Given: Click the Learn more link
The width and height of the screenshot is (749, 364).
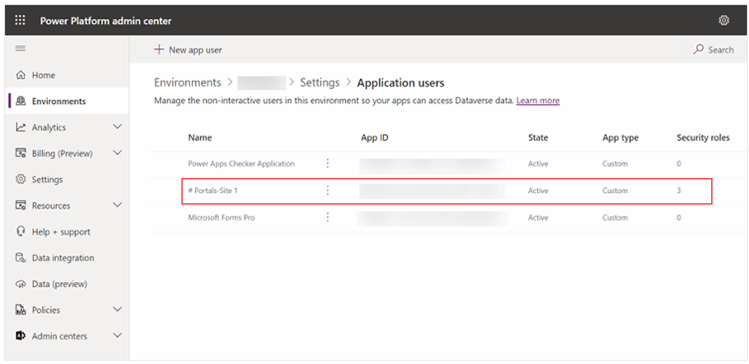Looking at the screenshot, I should tap(538, 101).
